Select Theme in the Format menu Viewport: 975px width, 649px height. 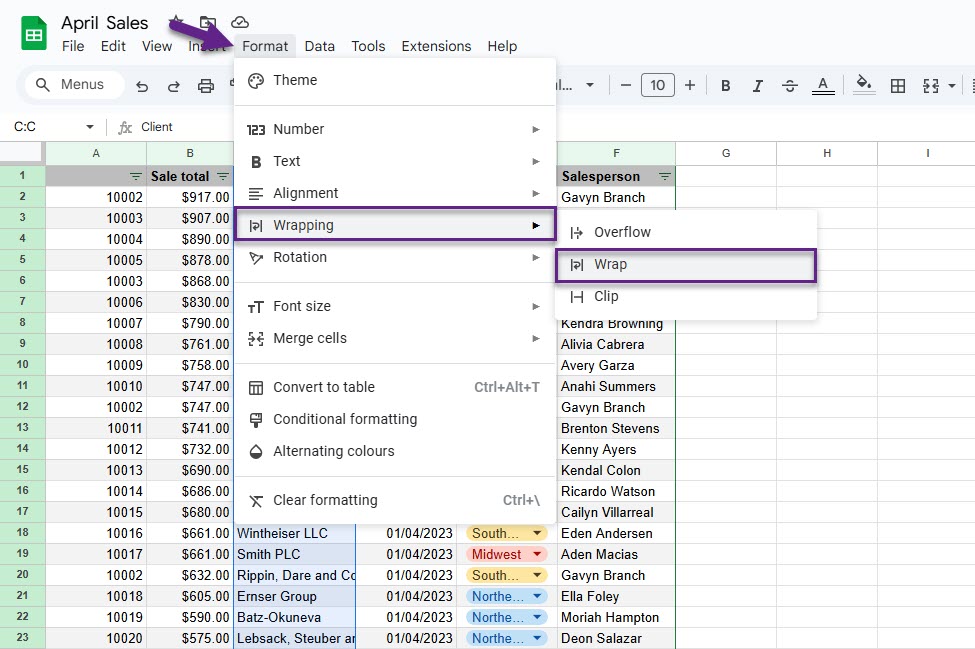coord(395,80)
